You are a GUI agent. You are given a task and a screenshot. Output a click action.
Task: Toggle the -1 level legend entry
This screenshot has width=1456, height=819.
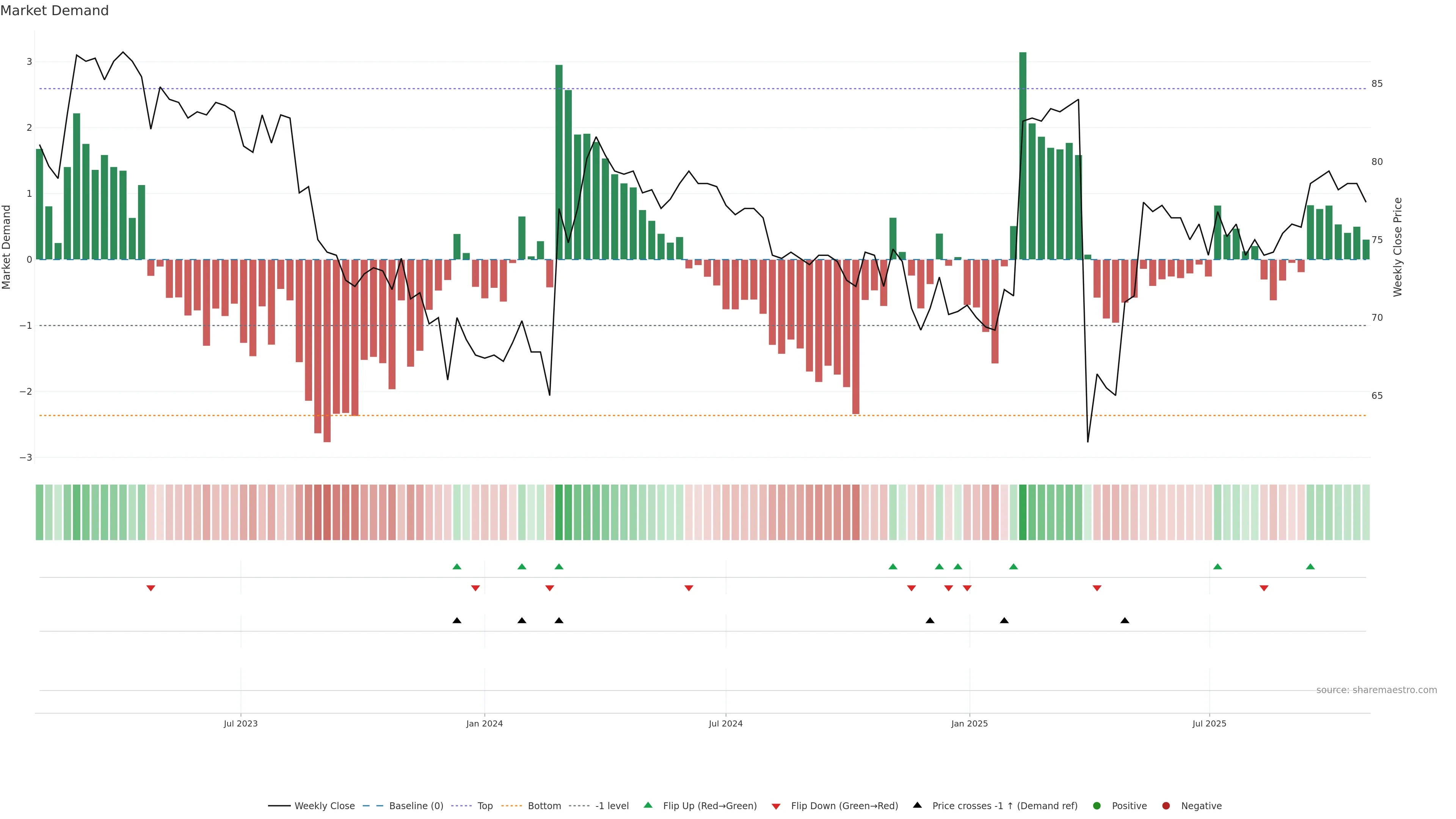[x=612, y=806]
